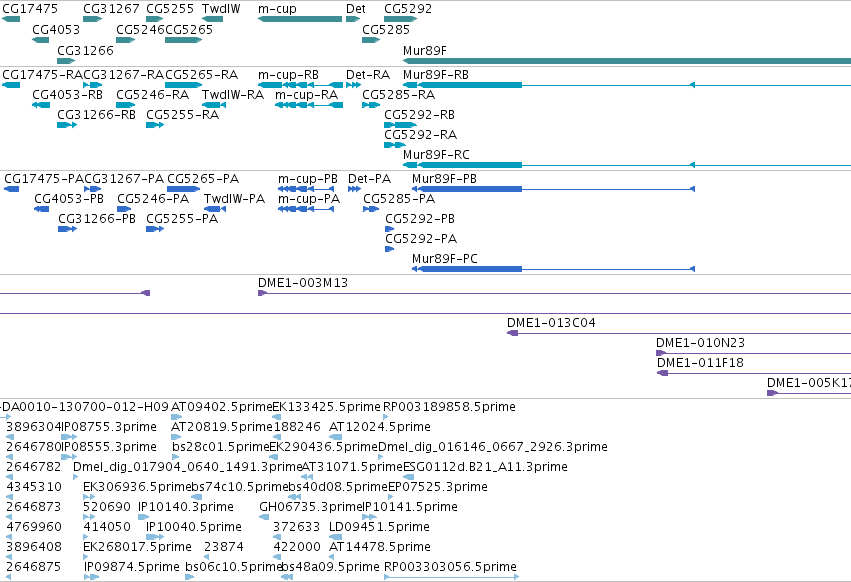Viewport: 851px width, 582px height.
Task: Click protein CG5292-PB label
Action: click(x=420, y=219)
